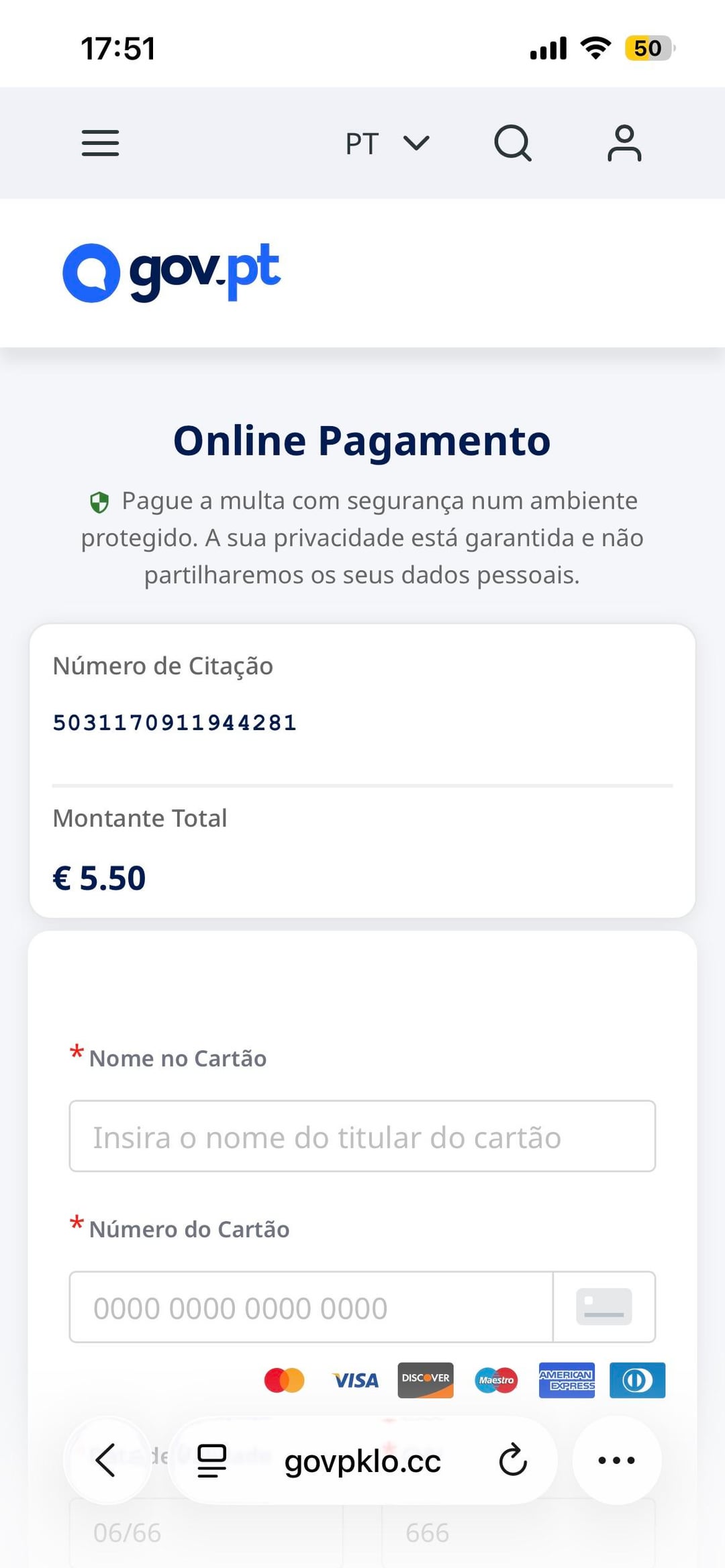This screenshot has width=725, height=1568.
Task: Expand the PT language dropdown
Action: coord(387,143)
